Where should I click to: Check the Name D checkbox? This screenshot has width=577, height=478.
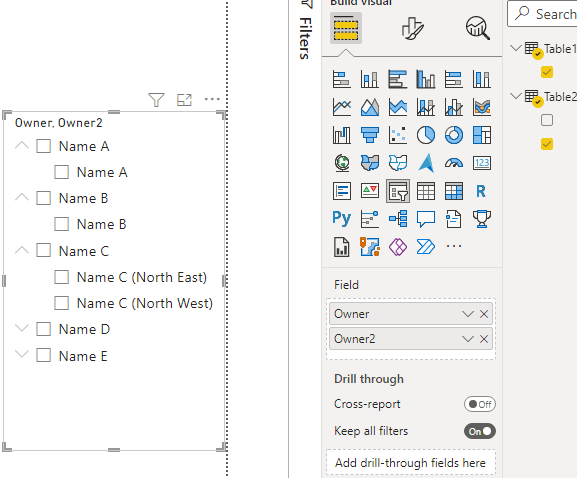click(43, 329)
